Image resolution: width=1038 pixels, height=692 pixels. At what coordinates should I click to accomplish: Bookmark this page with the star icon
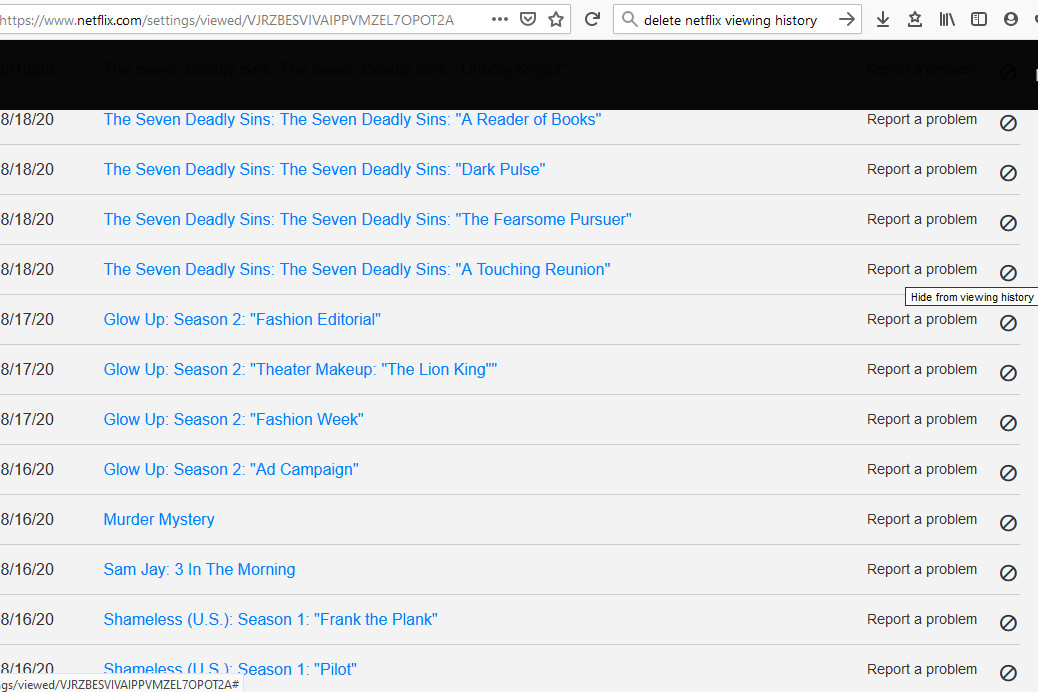(x=556, y=19)
